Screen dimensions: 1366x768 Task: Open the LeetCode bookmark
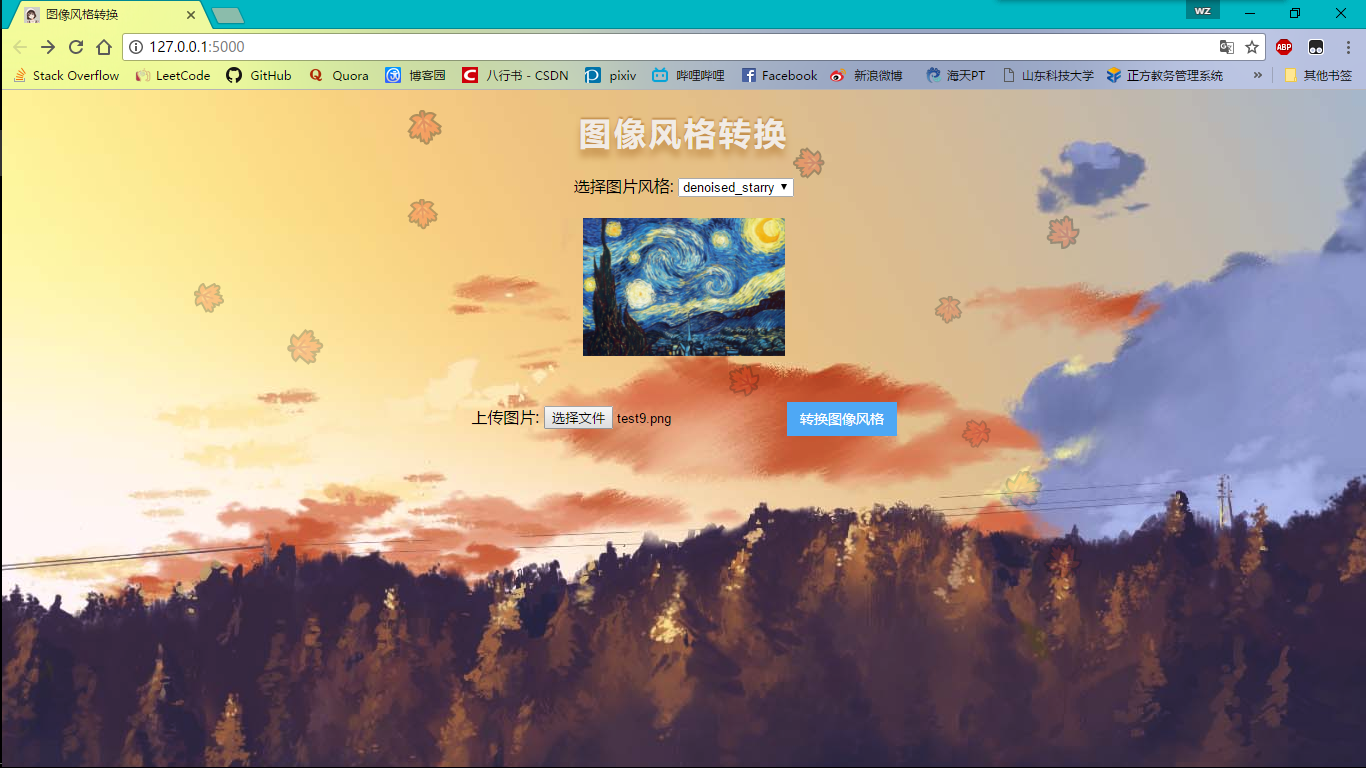tap(173, 75)
